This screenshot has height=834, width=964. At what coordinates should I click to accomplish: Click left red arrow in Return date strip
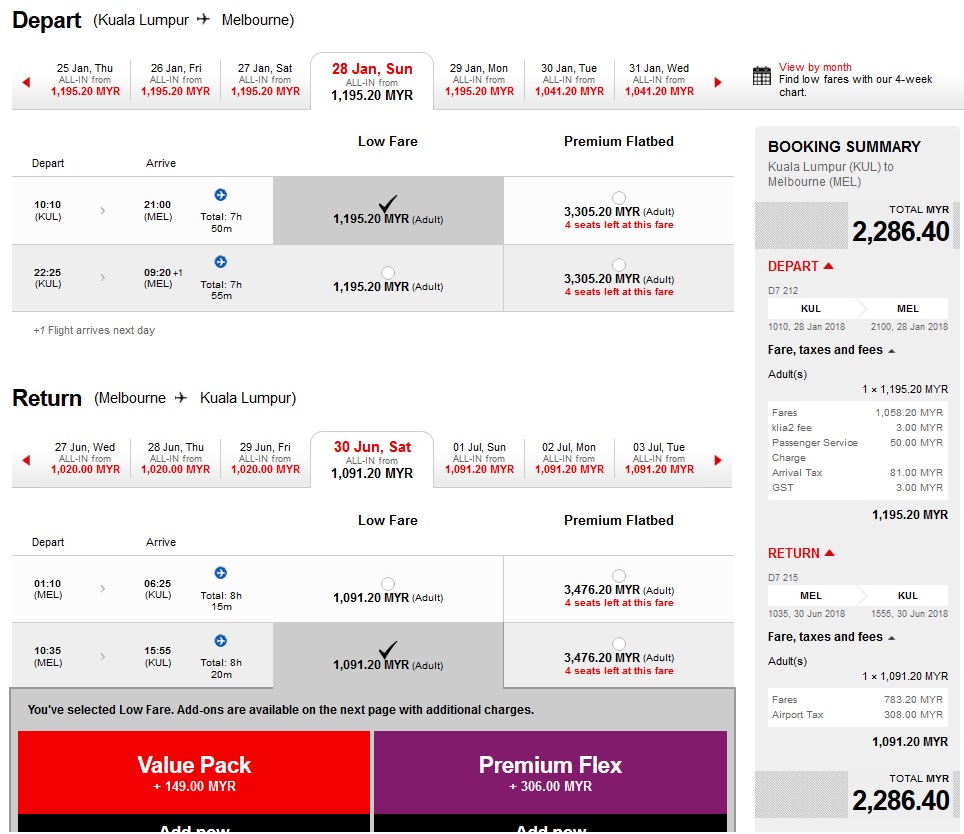26,461
